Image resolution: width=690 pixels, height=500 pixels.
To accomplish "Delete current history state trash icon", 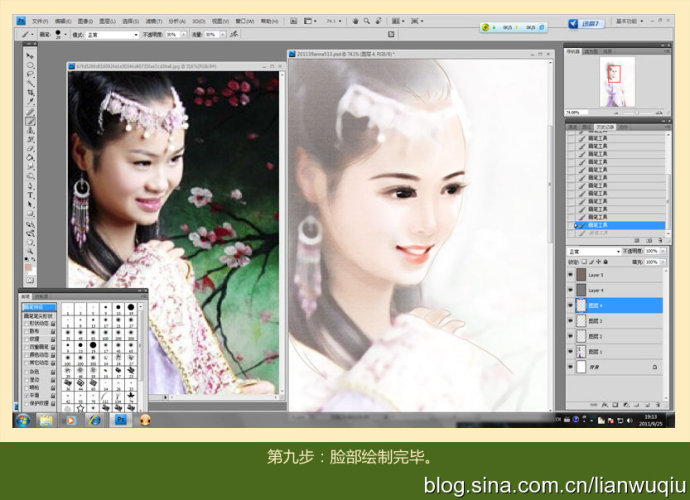I will click(x=660, y=240).
